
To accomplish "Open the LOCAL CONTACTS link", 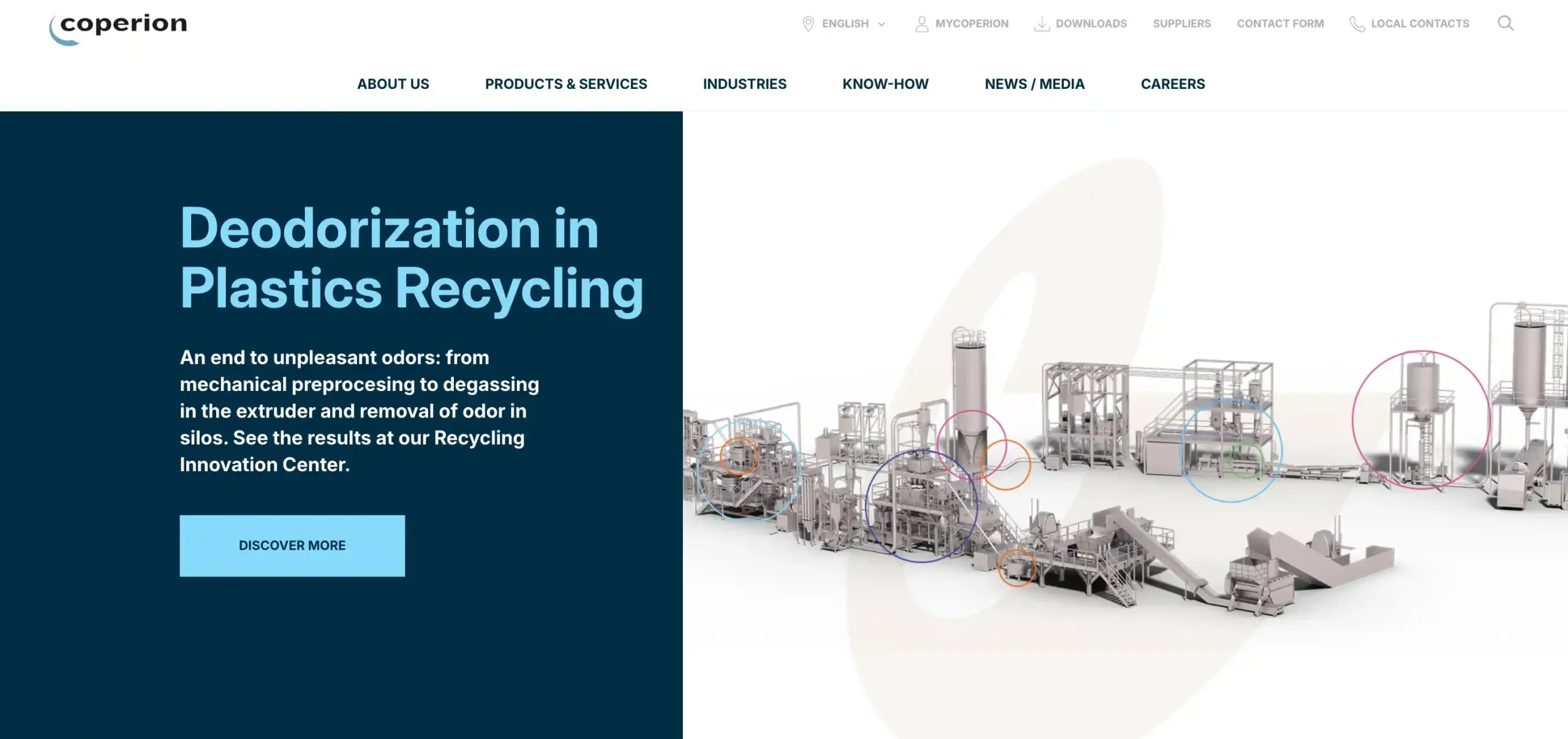I will point(1420,24).
